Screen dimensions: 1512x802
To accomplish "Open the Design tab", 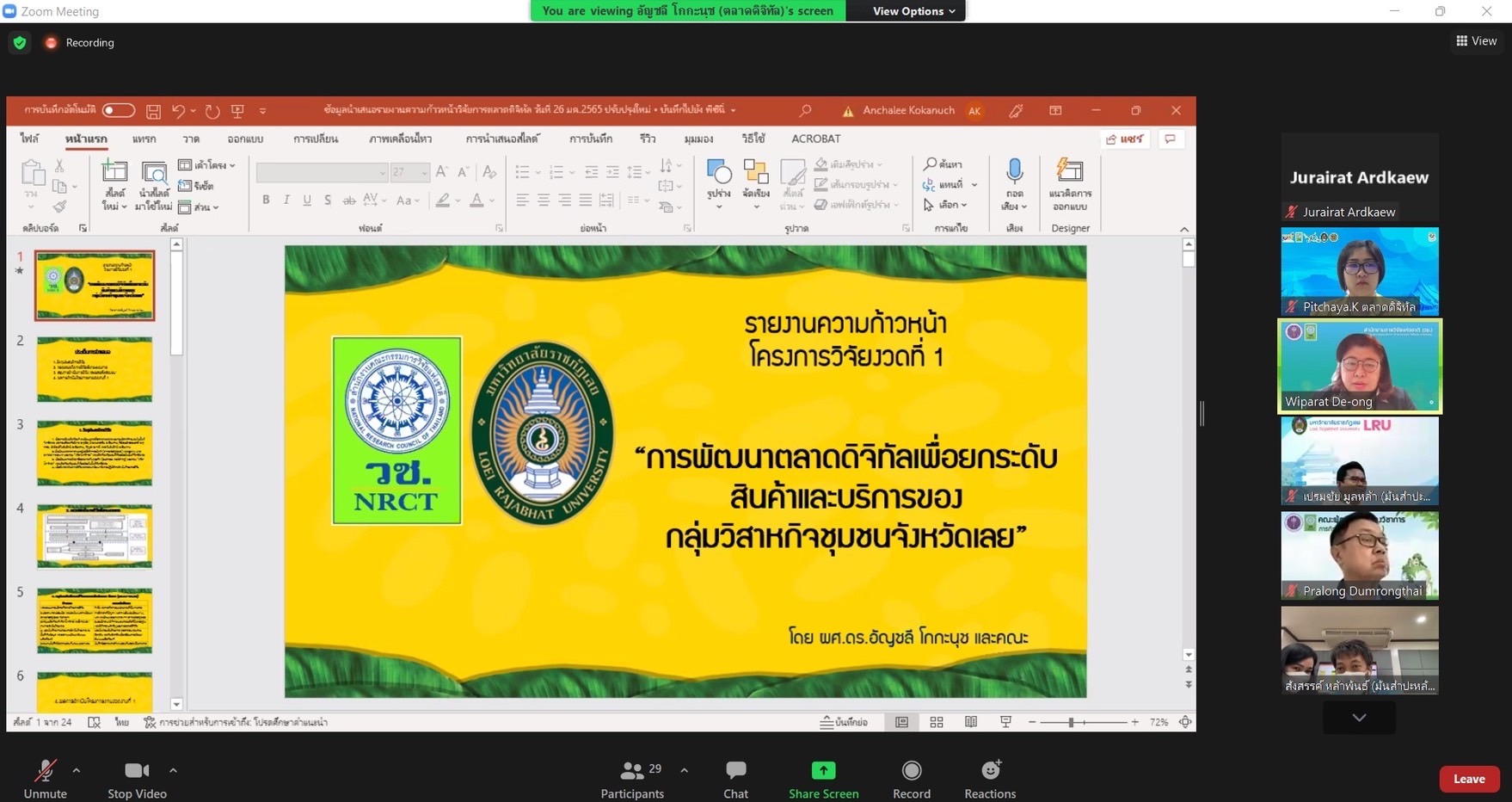I will tap(245, 139).
